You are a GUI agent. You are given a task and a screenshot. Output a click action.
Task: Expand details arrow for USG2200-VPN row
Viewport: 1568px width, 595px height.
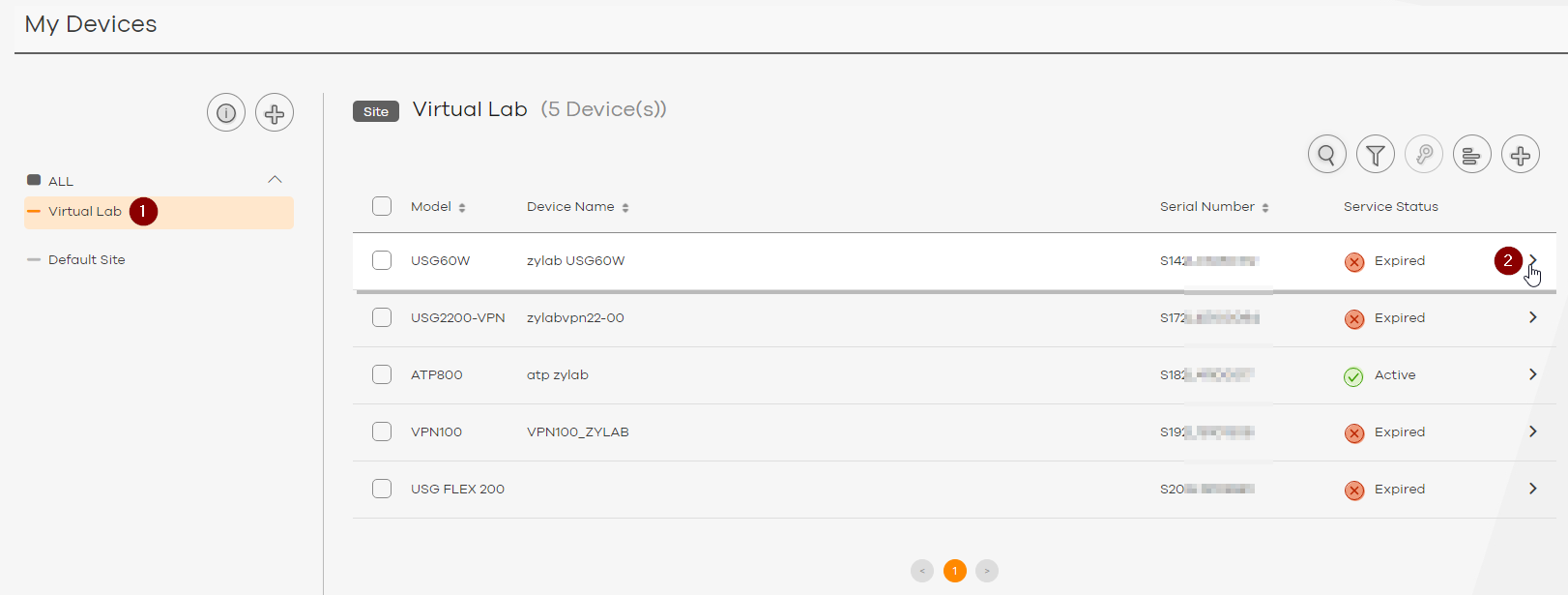(x=1532, y=317)
